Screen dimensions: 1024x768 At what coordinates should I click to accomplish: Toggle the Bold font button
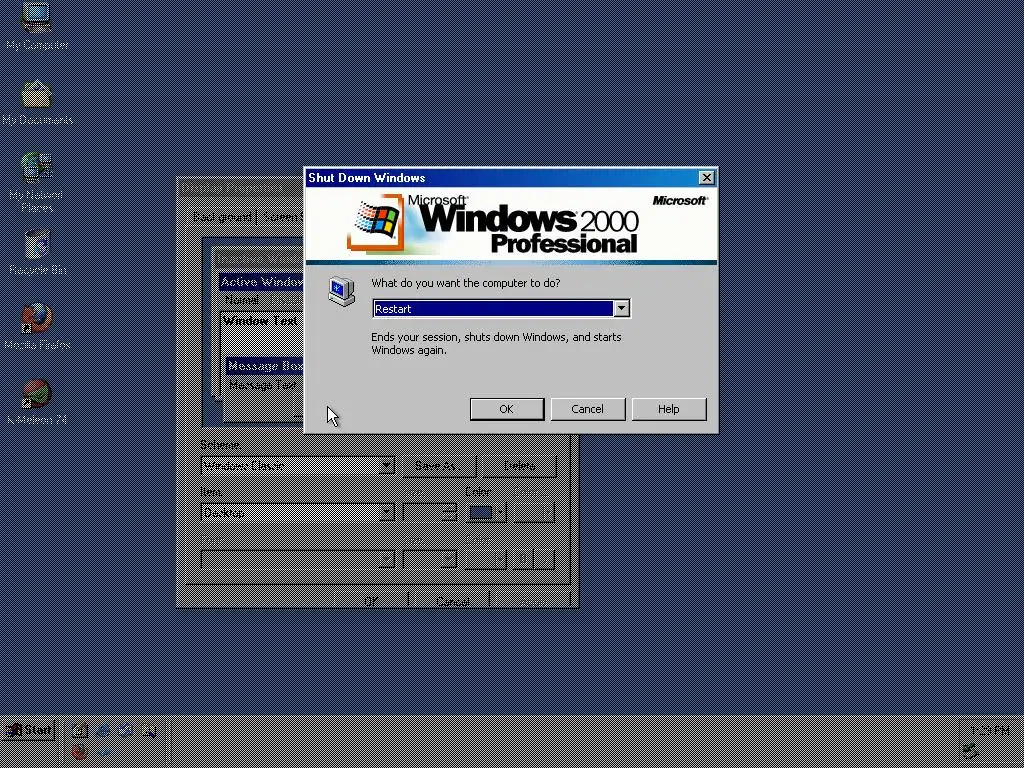click(x=522, y=560)
